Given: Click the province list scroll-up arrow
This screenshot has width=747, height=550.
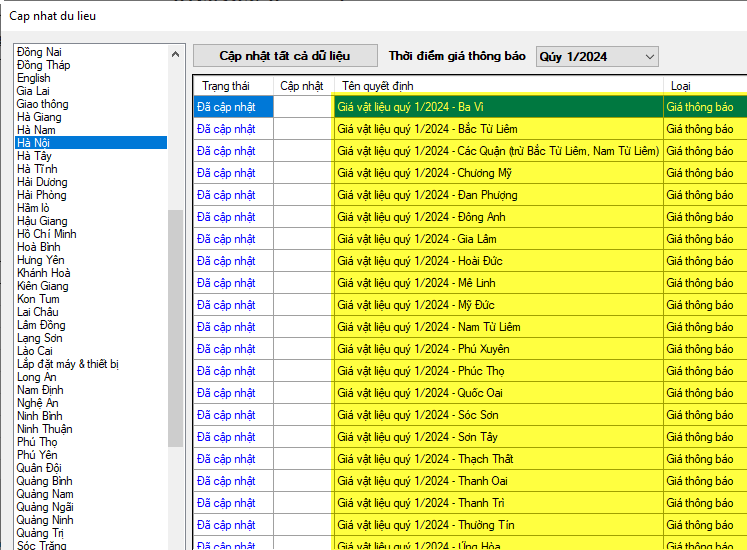Looking at the screenshot, I should [176, 54].
